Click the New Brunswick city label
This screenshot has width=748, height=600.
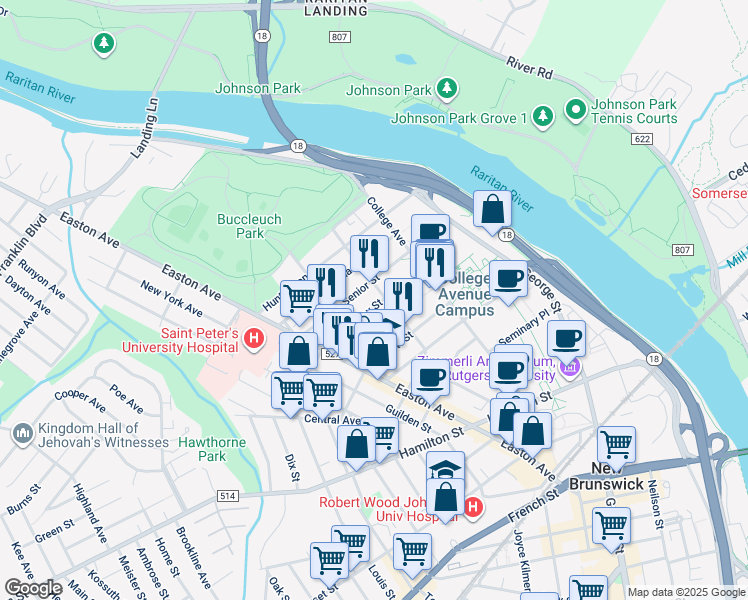606,476
